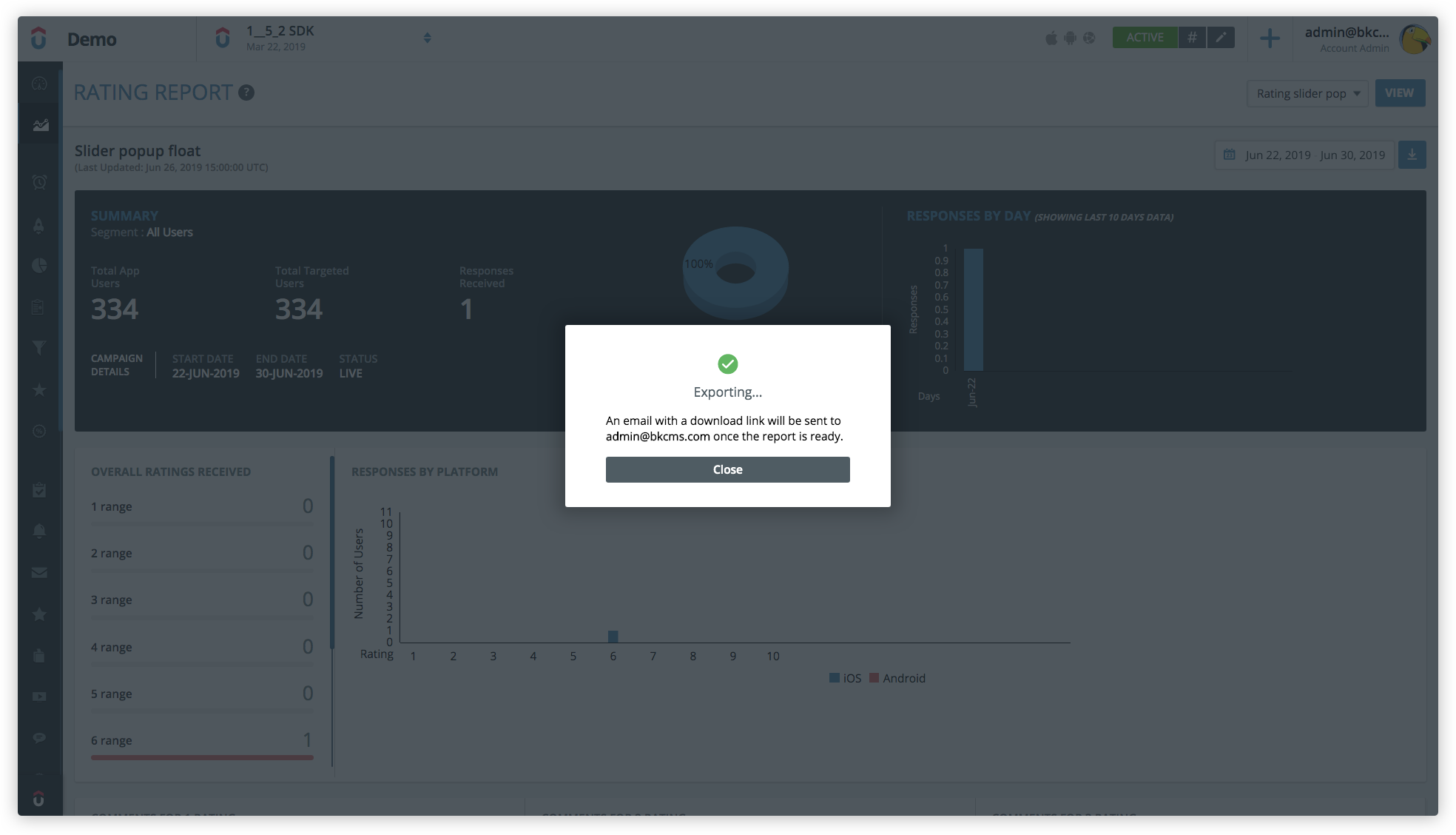Click the hash (#) button in the header
The height and width of the screenshot is (835, 1456).
click(1192, 37)
